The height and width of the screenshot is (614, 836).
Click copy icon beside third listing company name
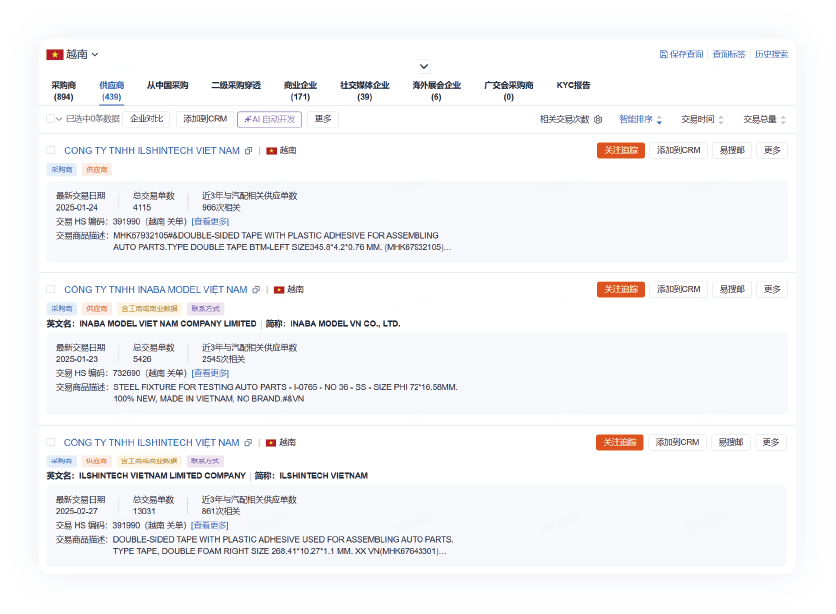coord(249,443)
